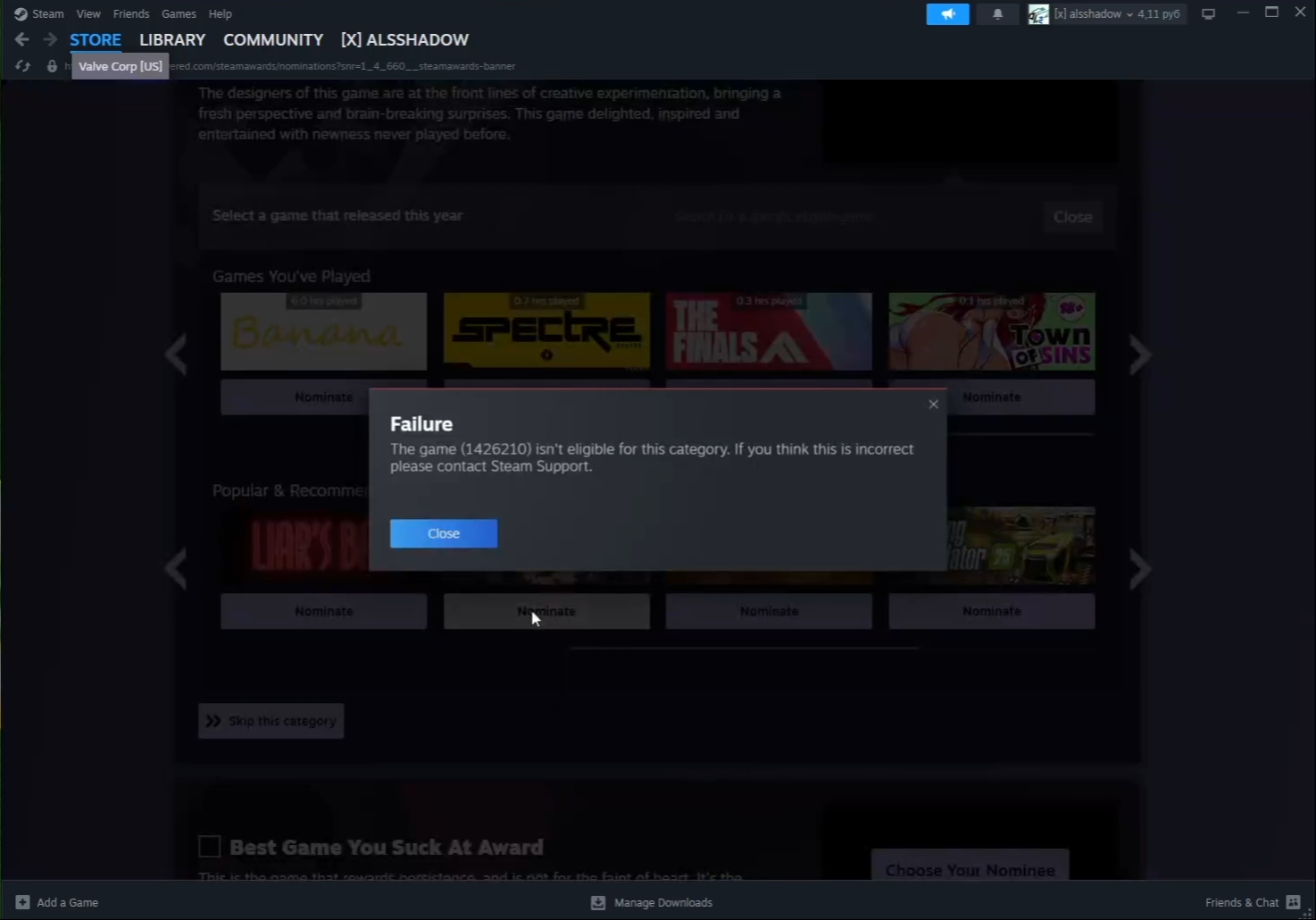Close the Failure dialog with the X icon
The height and width of the screenshot is (920, 1316).
click(933, 404)
